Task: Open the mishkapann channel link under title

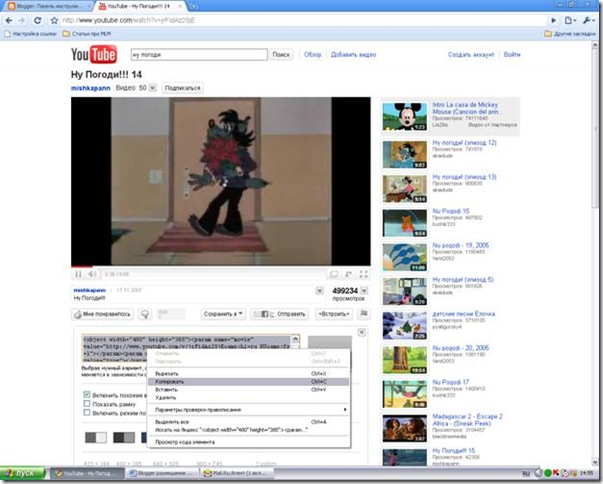Action: (x=90, y=88)
